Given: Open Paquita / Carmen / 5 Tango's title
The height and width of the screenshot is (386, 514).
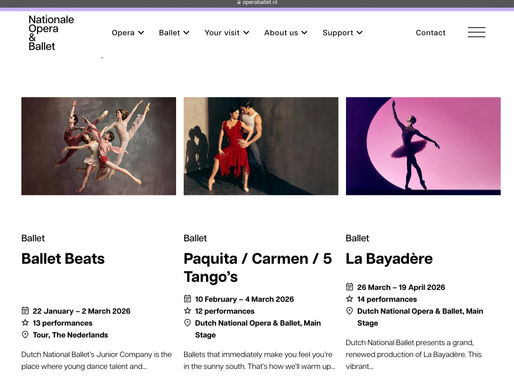Looking at the screenshot, I should tap(258, 268).
